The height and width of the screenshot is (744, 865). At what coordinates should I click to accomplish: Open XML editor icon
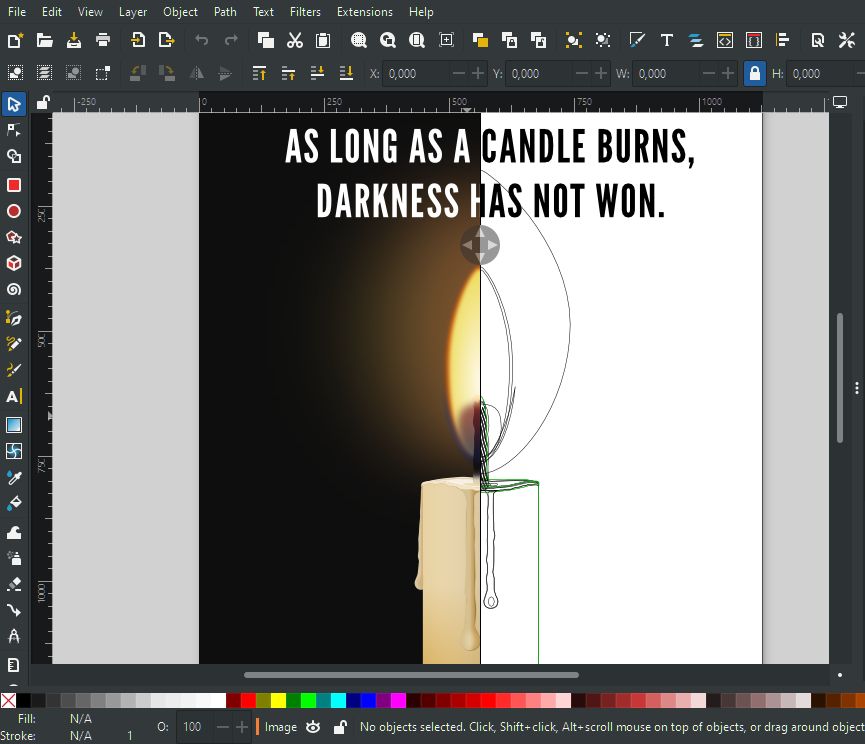tap(724, 40)
